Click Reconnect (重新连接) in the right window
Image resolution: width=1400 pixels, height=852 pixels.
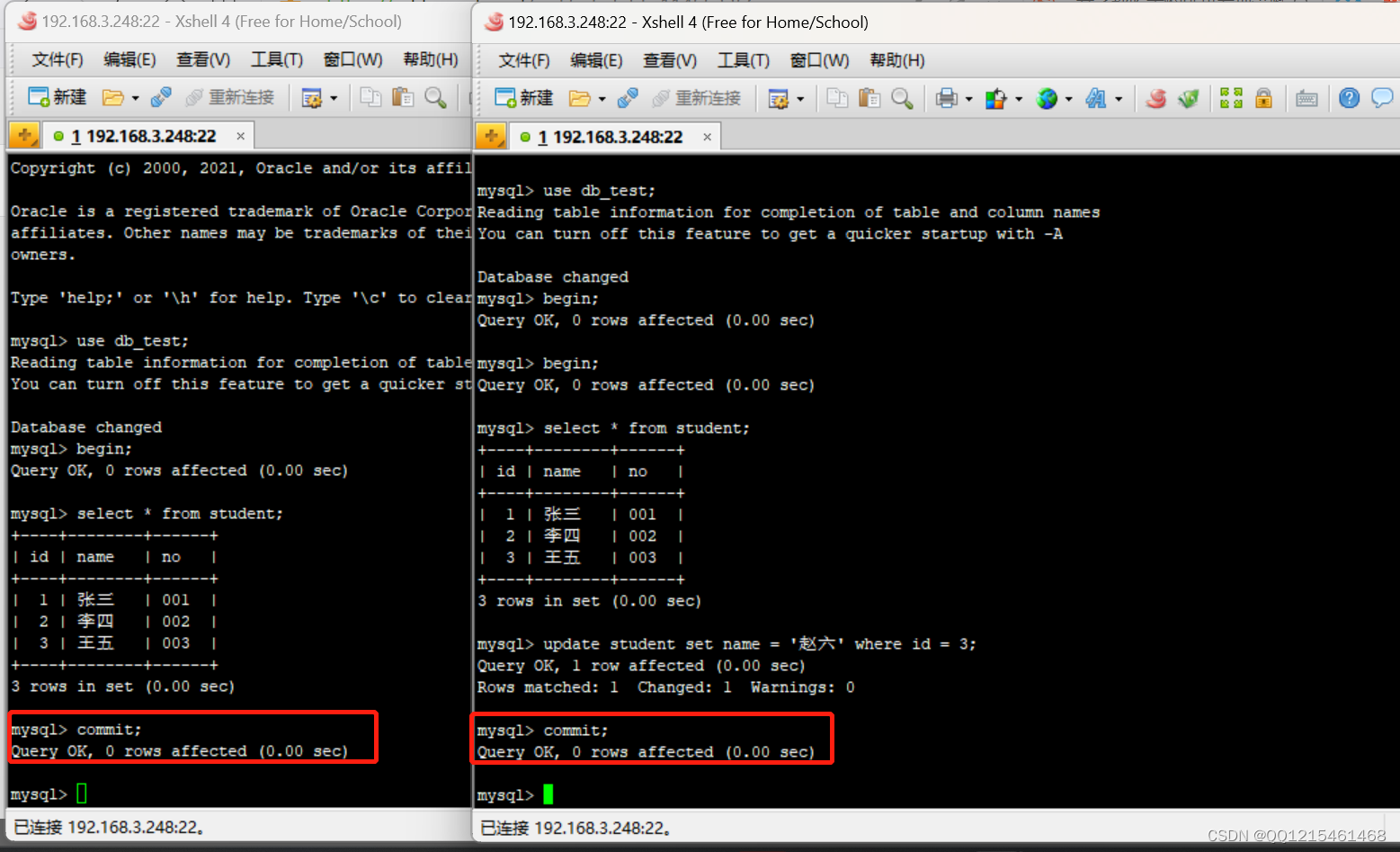pyautogui.click(x=697, y=98)
